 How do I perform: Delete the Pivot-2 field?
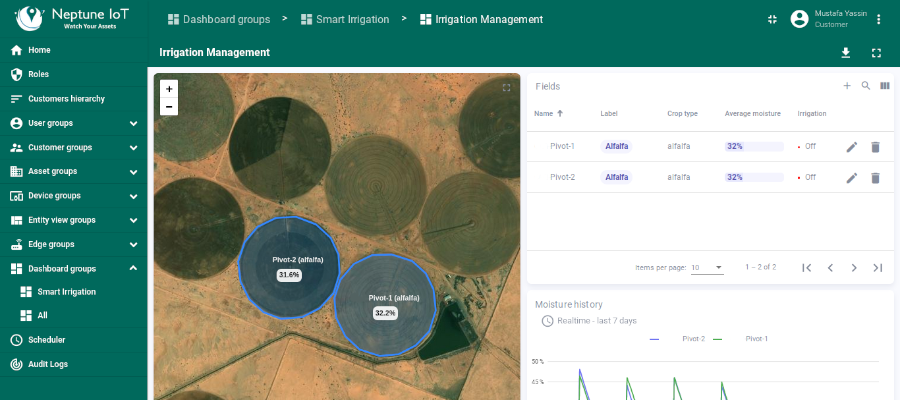(875, 178)
